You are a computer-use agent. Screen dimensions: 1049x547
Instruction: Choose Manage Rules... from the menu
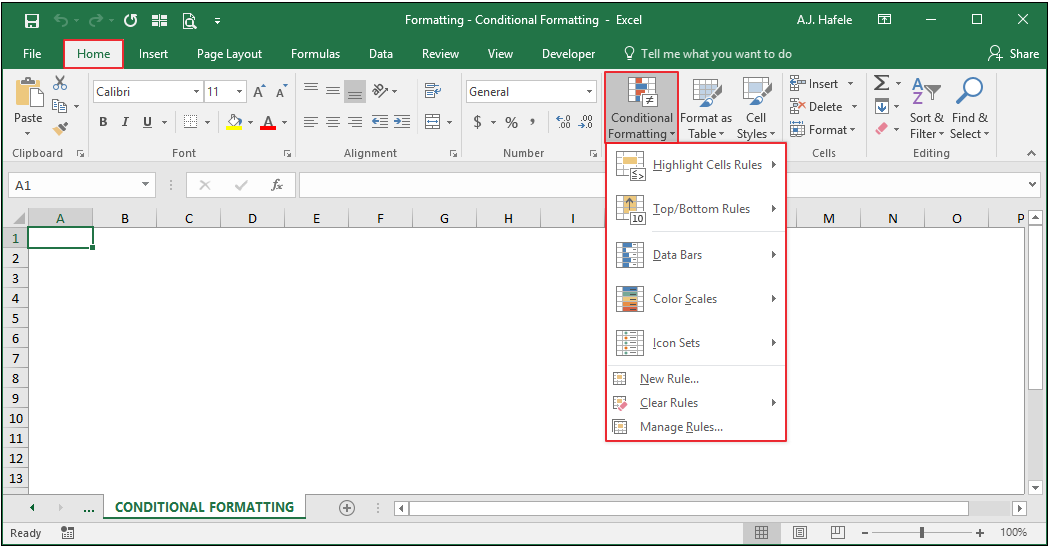coord(696,427)
